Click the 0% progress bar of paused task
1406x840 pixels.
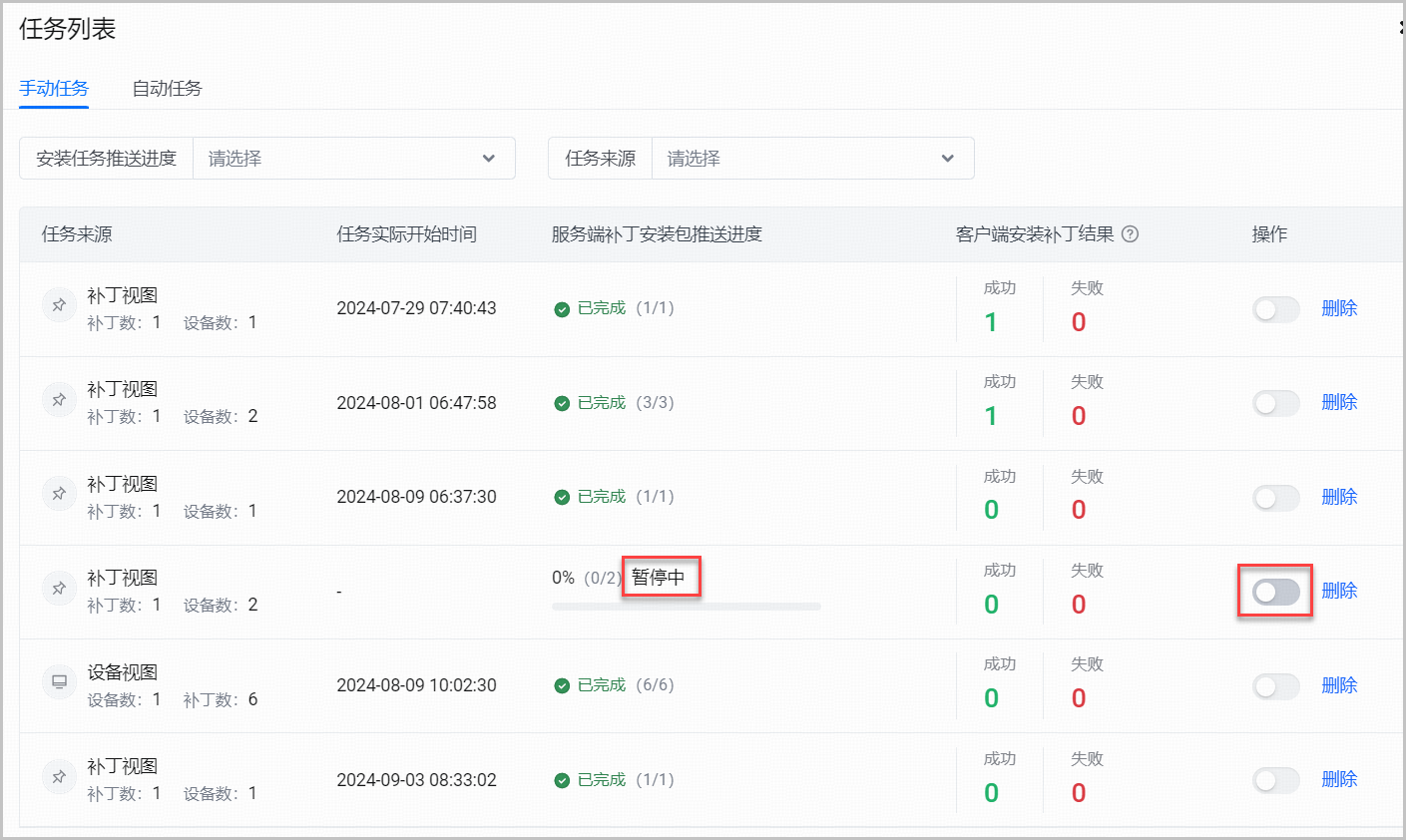(x=687, y=607)
